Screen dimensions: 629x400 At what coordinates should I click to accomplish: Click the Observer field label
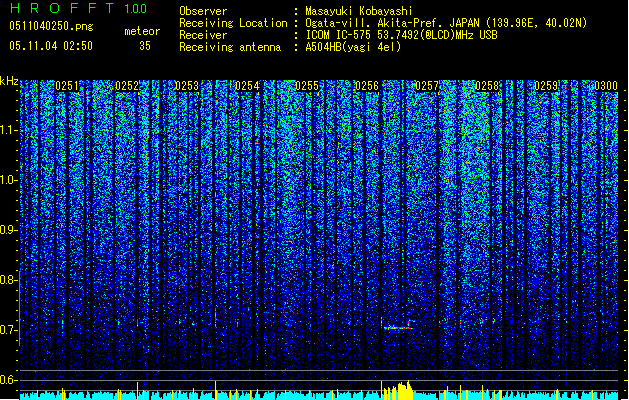coord(203,11)
